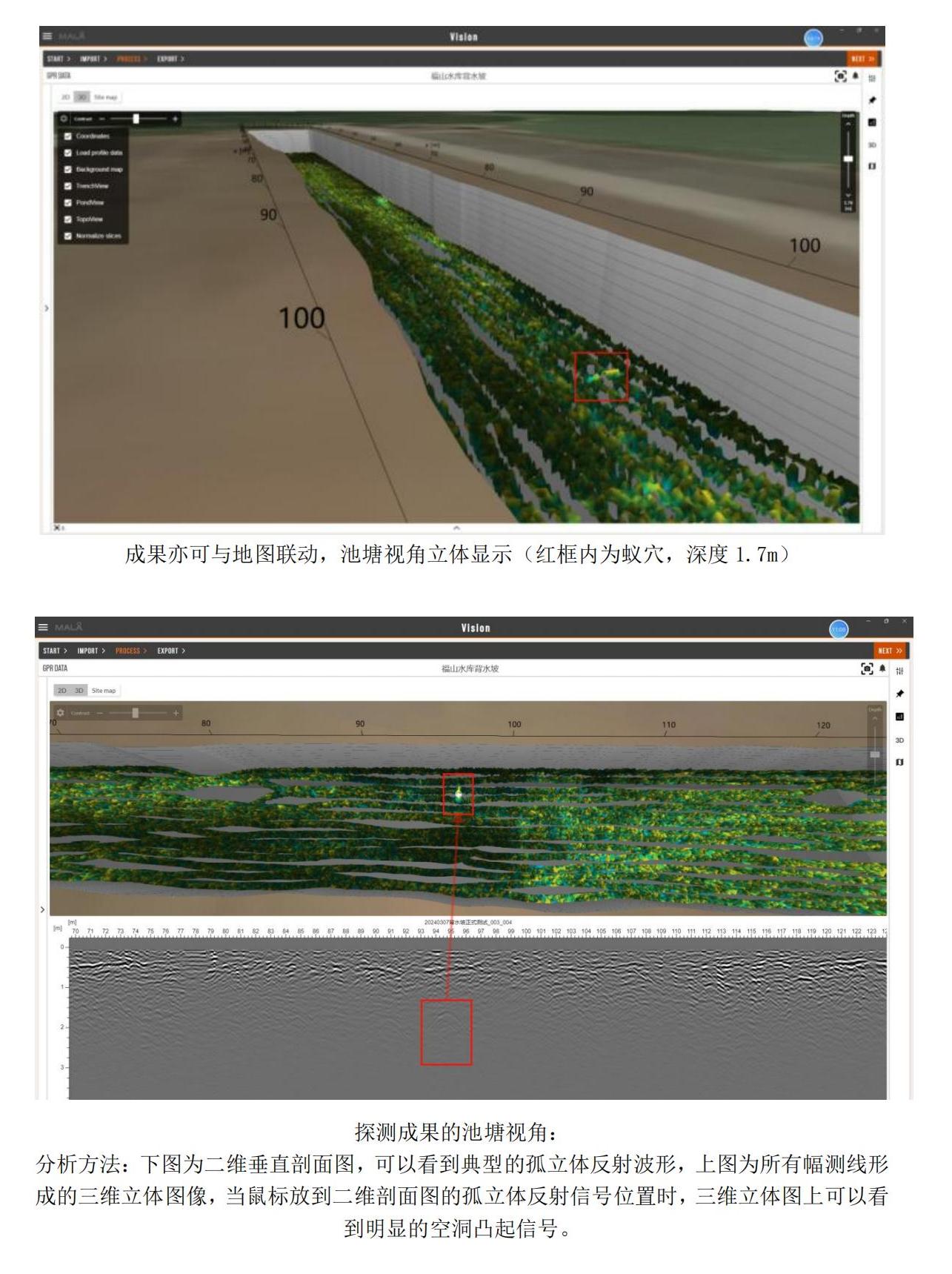Click the Contrast slider handle in the upper window
Image resolution: width=952 pixels, height=1274 pixels.
pos(136,119)
